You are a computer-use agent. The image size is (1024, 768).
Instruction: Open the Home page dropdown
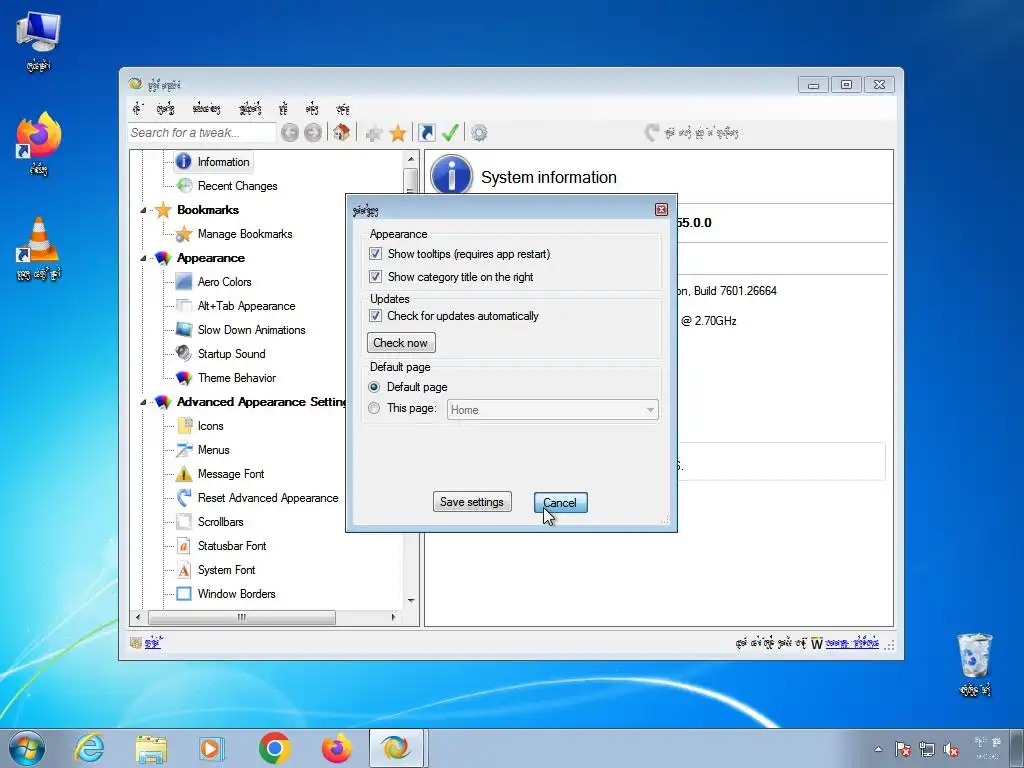point(552,409)
